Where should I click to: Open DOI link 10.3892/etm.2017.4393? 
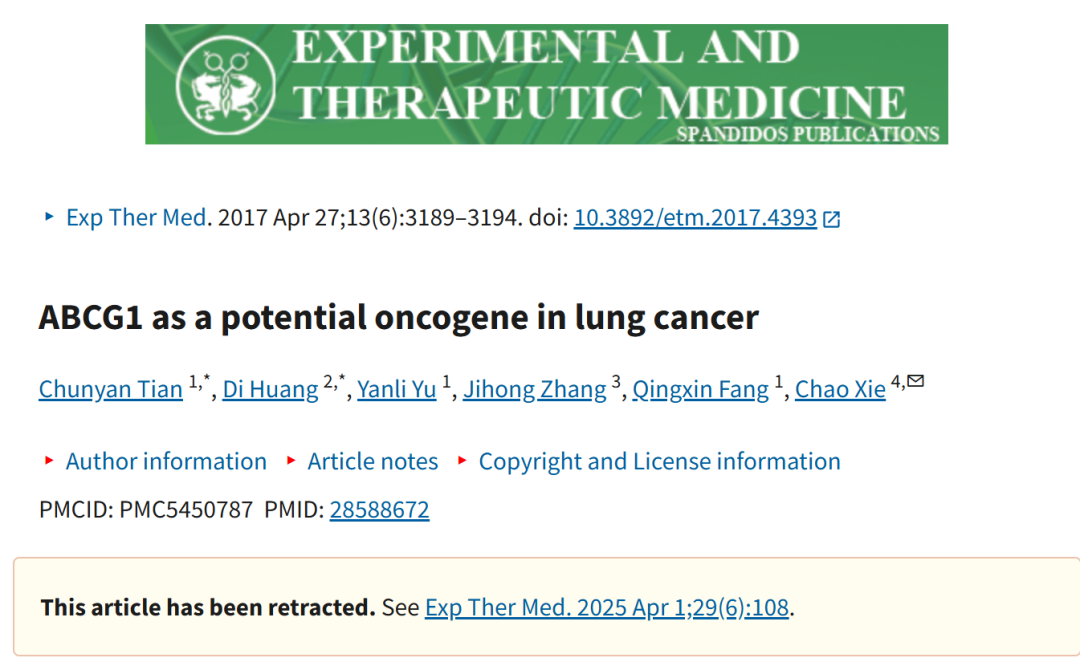click(x=695, y=218)
